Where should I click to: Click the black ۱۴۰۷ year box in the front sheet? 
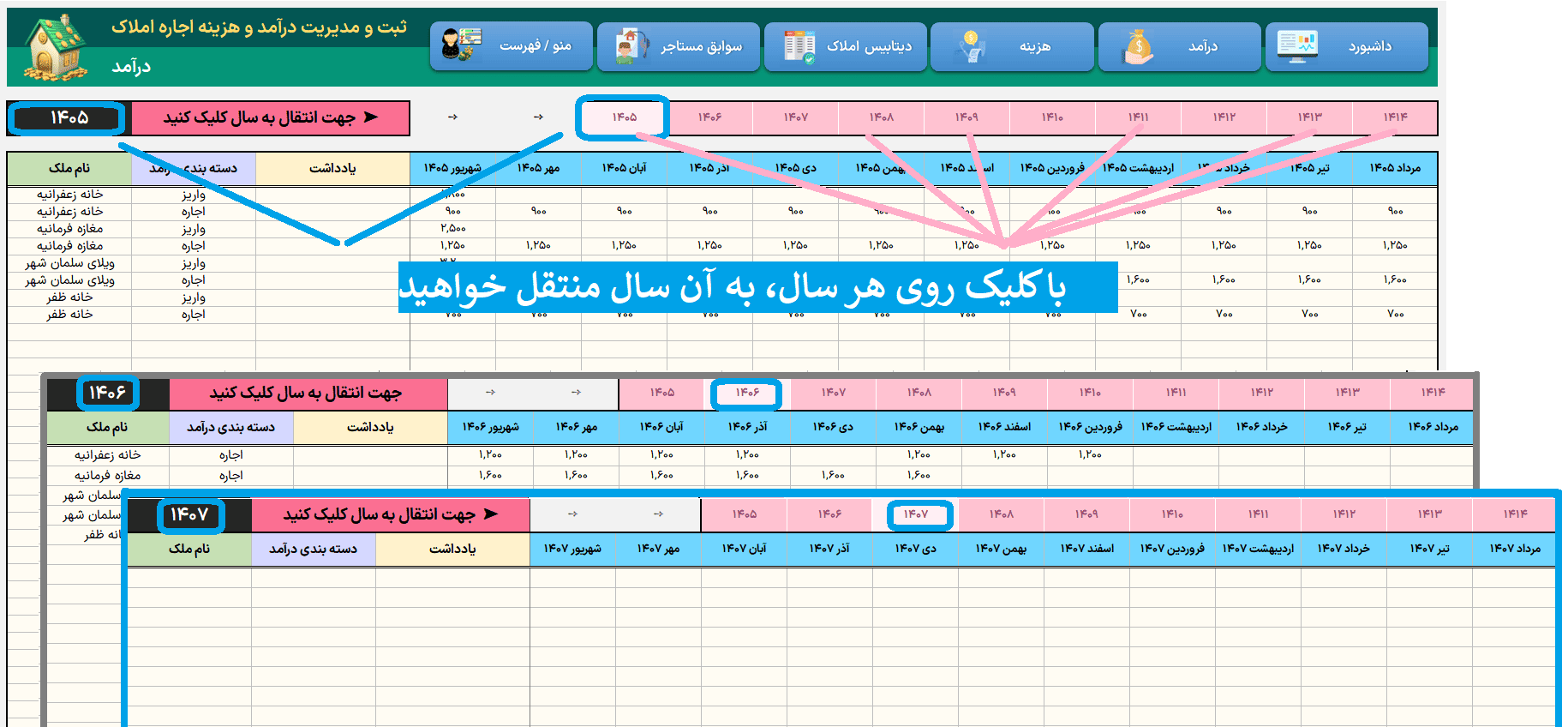pyautogui.click(x=189, y=514)
